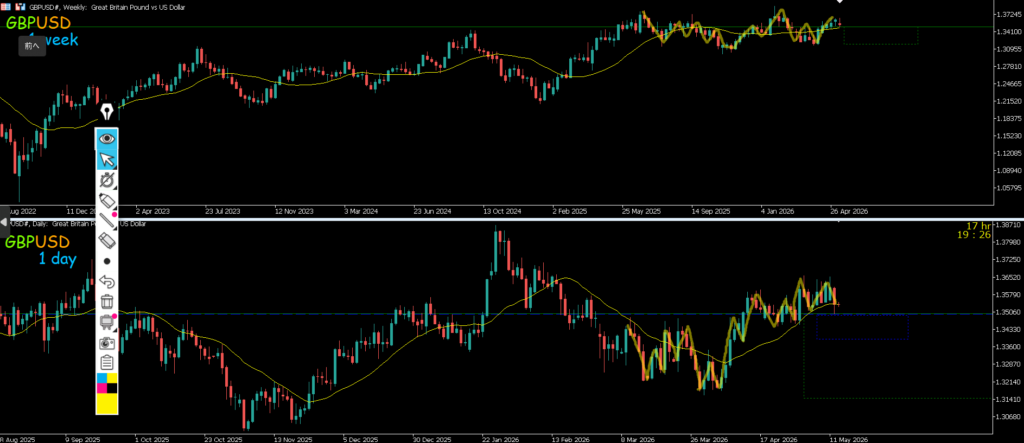Screen dimensions: 1024x443
Task: Click the trash can delete icon
Action: pos(107,302)
